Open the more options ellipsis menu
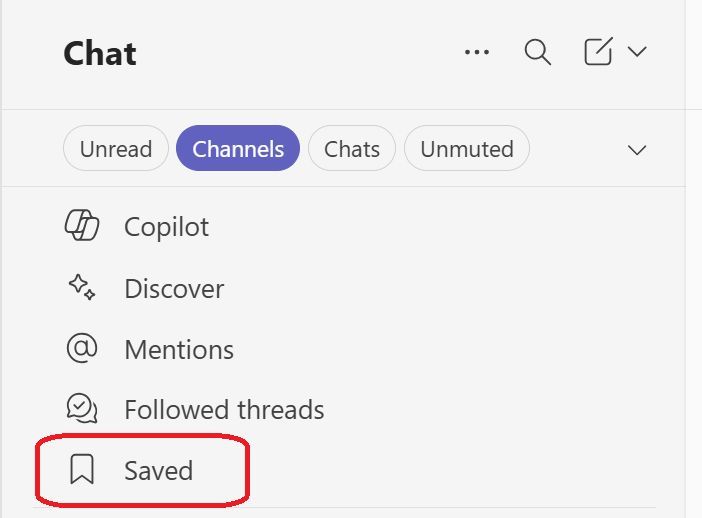This screenshot has height=518, width=702. point(477,52)
